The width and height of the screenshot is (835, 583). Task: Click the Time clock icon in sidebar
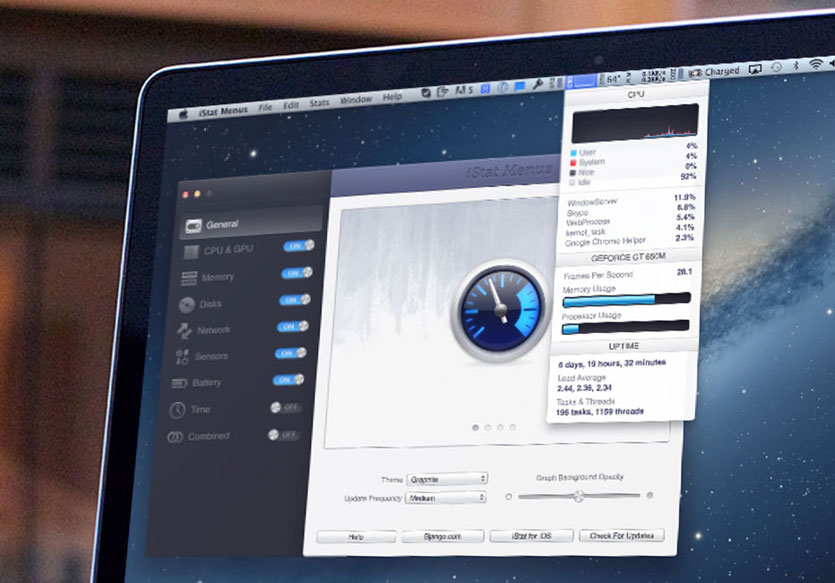(x=177, y=410)
